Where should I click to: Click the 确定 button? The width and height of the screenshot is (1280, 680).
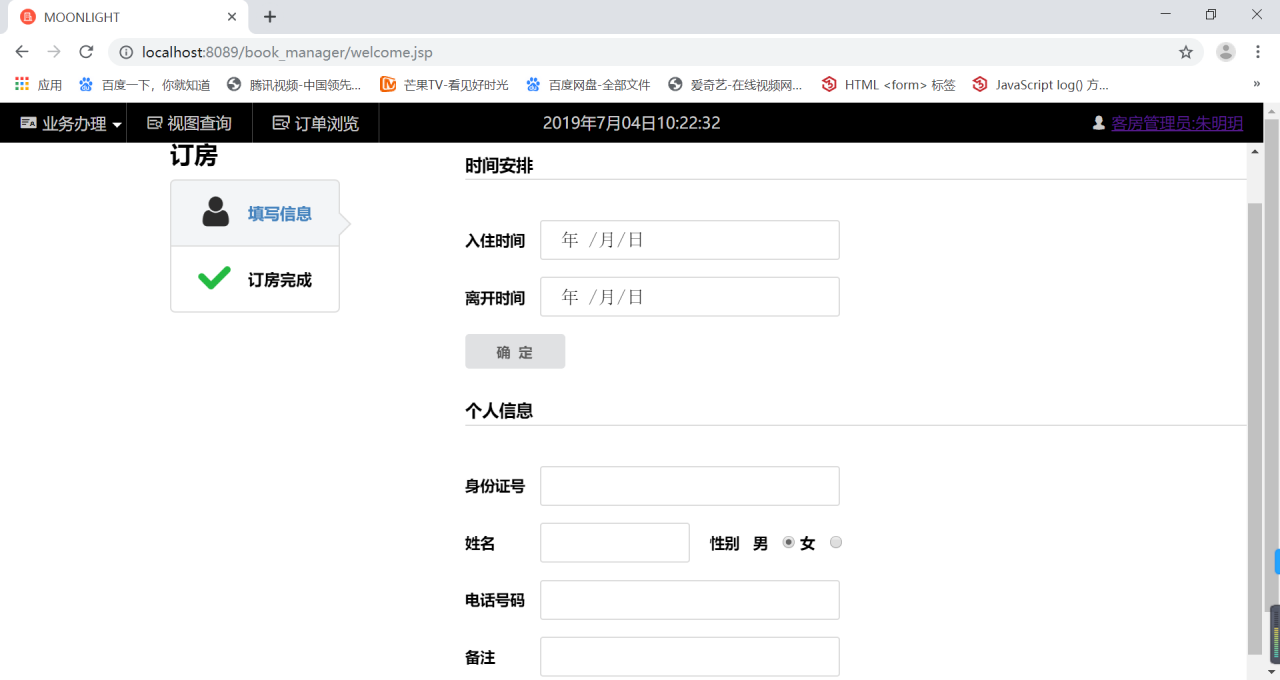[515, 352]
